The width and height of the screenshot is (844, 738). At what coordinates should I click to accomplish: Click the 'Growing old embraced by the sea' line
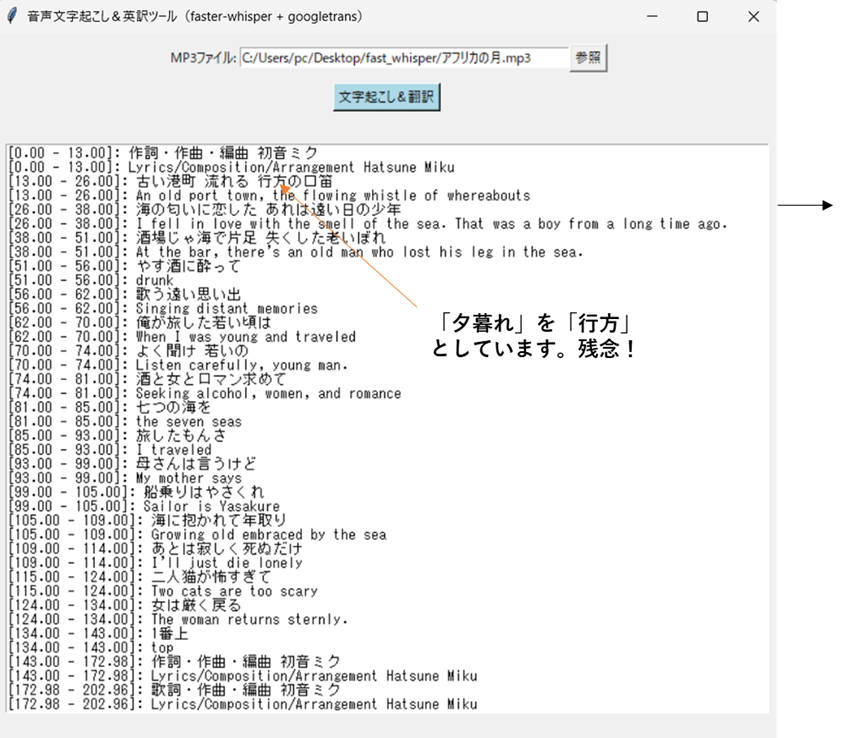coord(268,534)
